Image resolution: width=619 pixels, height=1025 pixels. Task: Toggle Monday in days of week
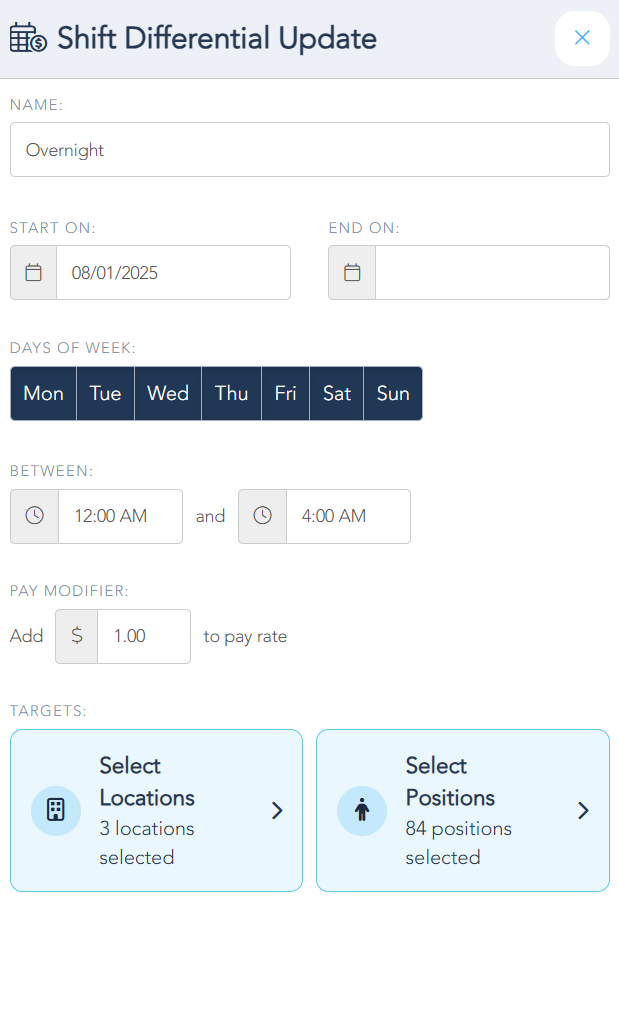tap(43, 393)
